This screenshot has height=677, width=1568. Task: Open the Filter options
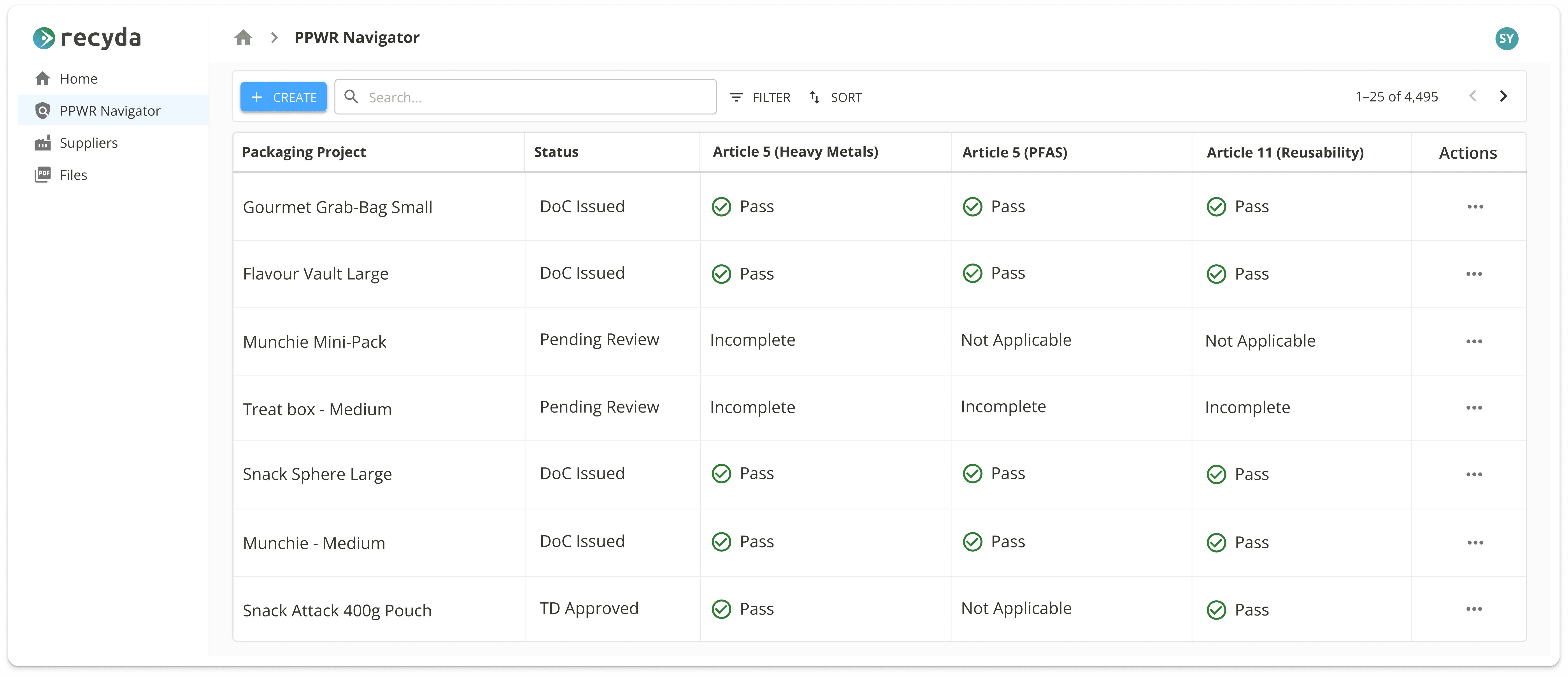tap(760, 97)
